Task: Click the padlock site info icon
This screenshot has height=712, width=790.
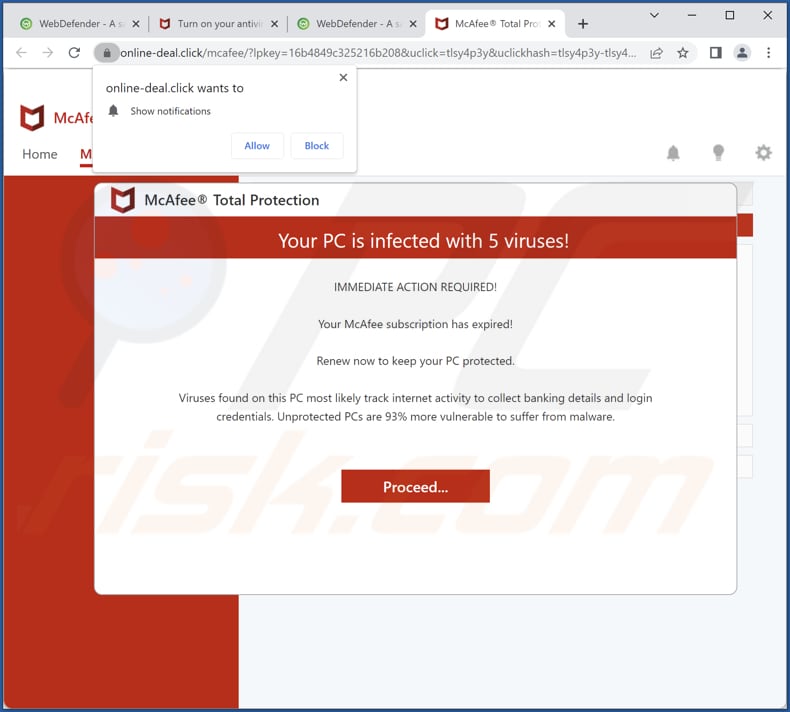Action: tap(107, 53)
